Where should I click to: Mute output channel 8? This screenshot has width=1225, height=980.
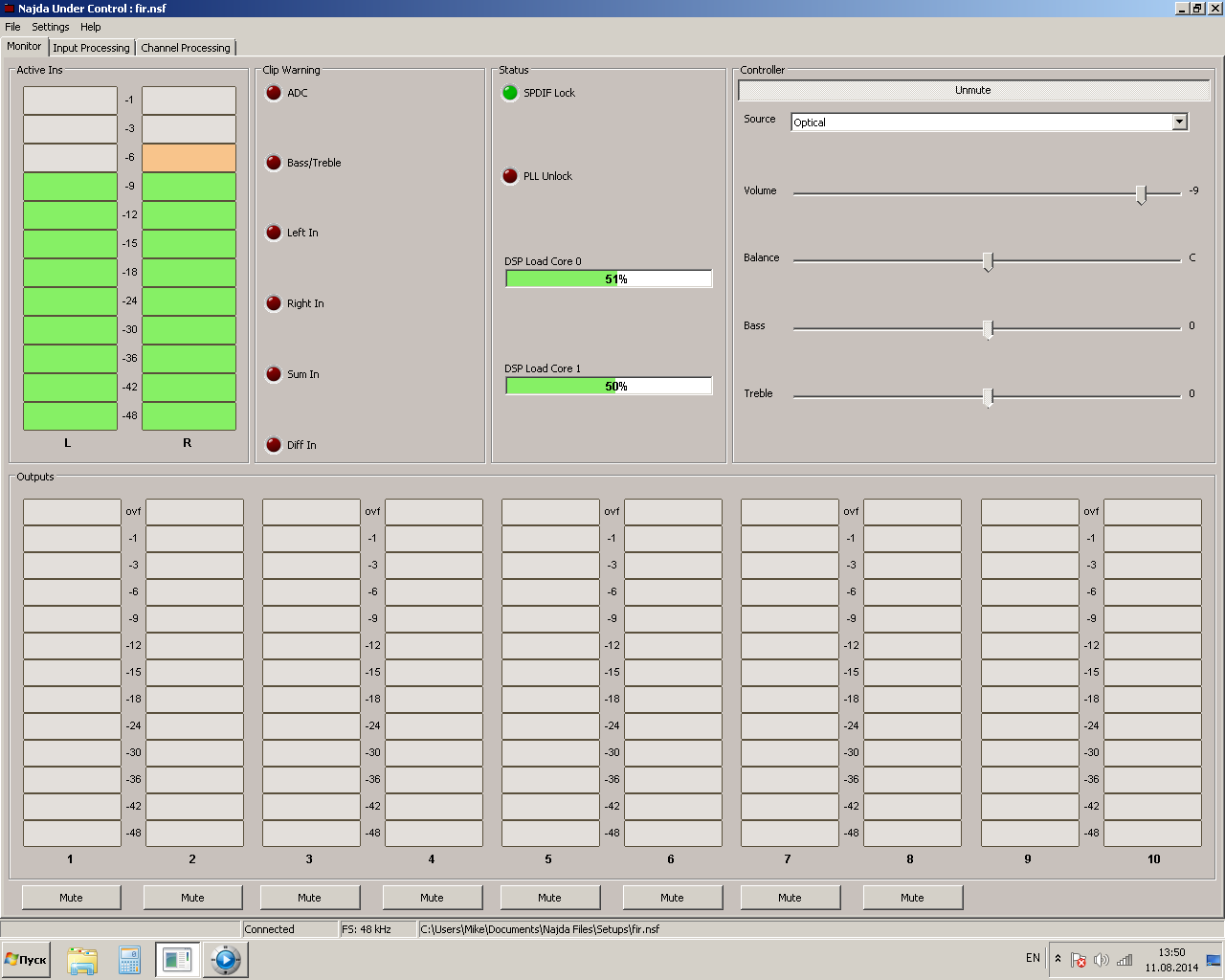[x=912, y=898]
